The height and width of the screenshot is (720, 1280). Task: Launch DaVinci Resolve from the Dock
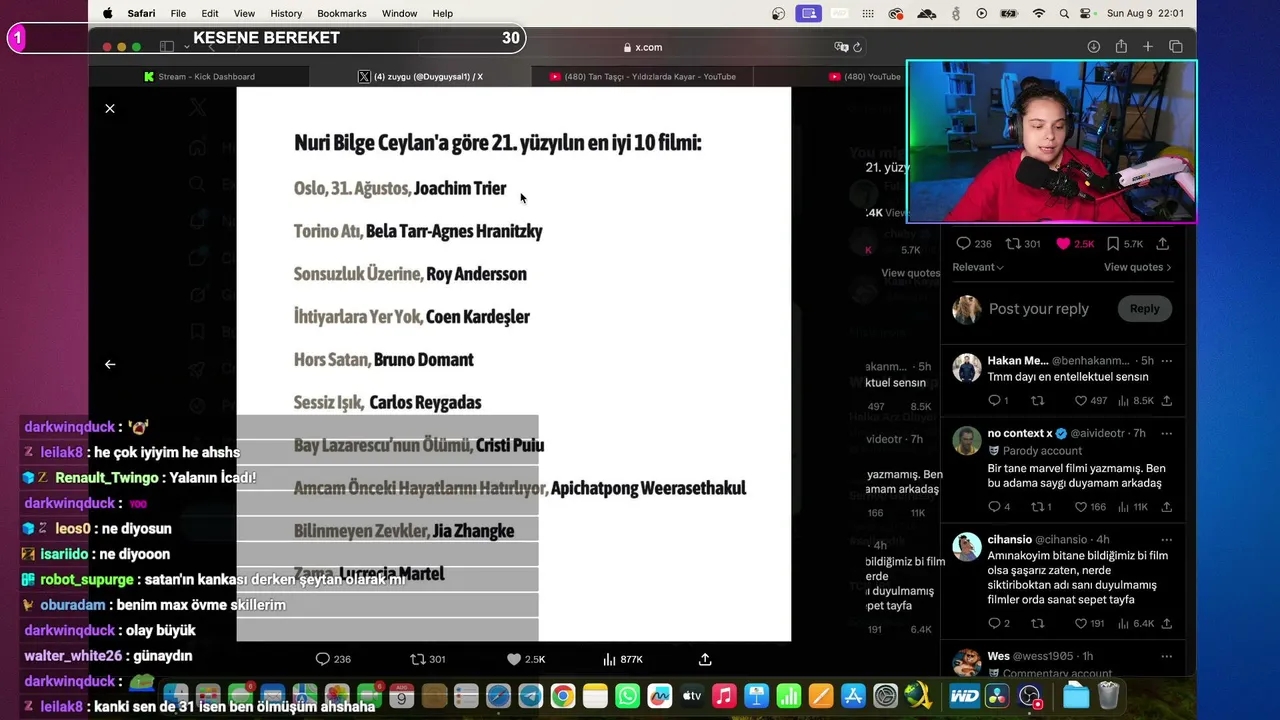pyautogui.click(x=997, y=696)
